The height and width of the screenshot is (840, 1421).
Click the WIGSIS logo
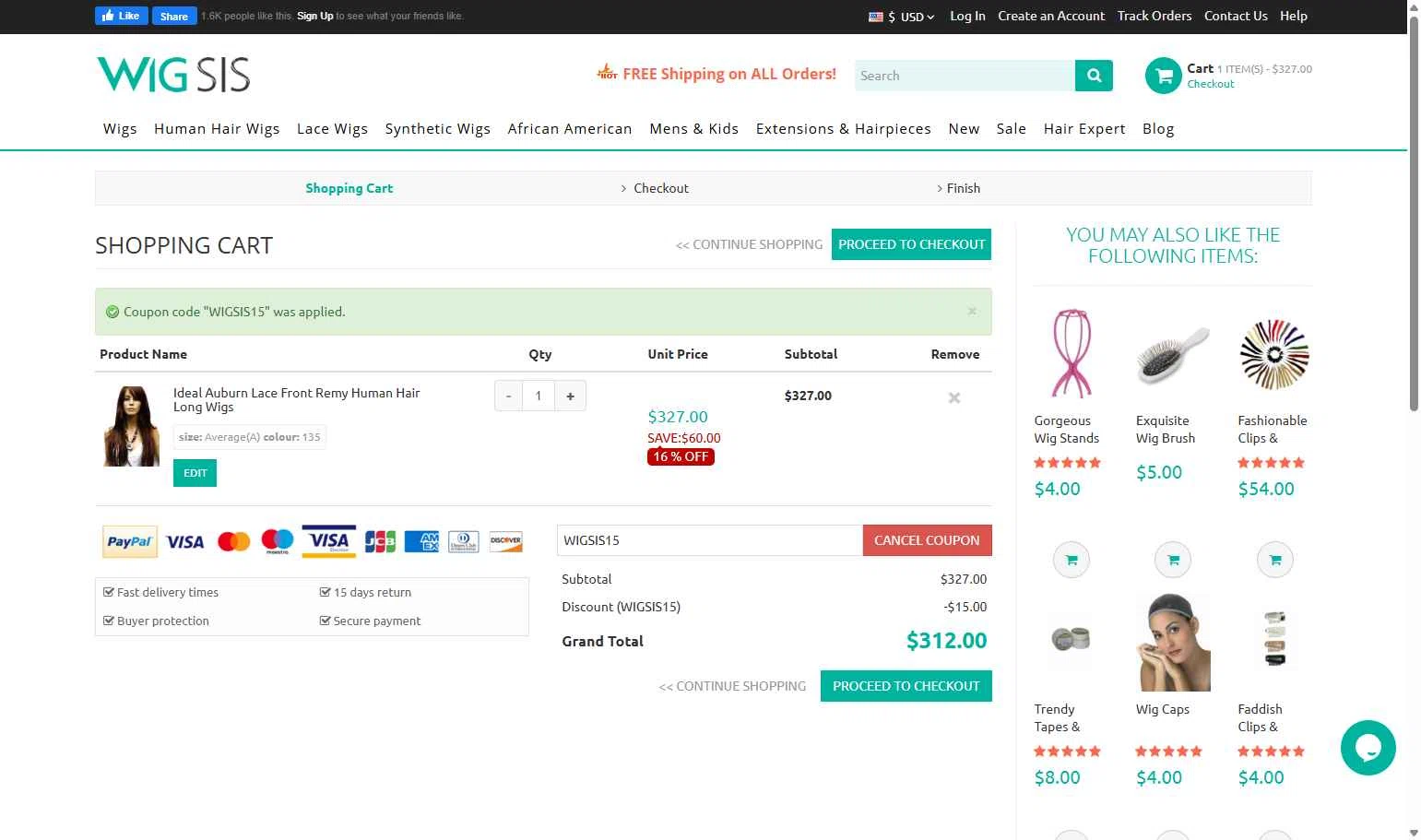[x=173, y=75]
